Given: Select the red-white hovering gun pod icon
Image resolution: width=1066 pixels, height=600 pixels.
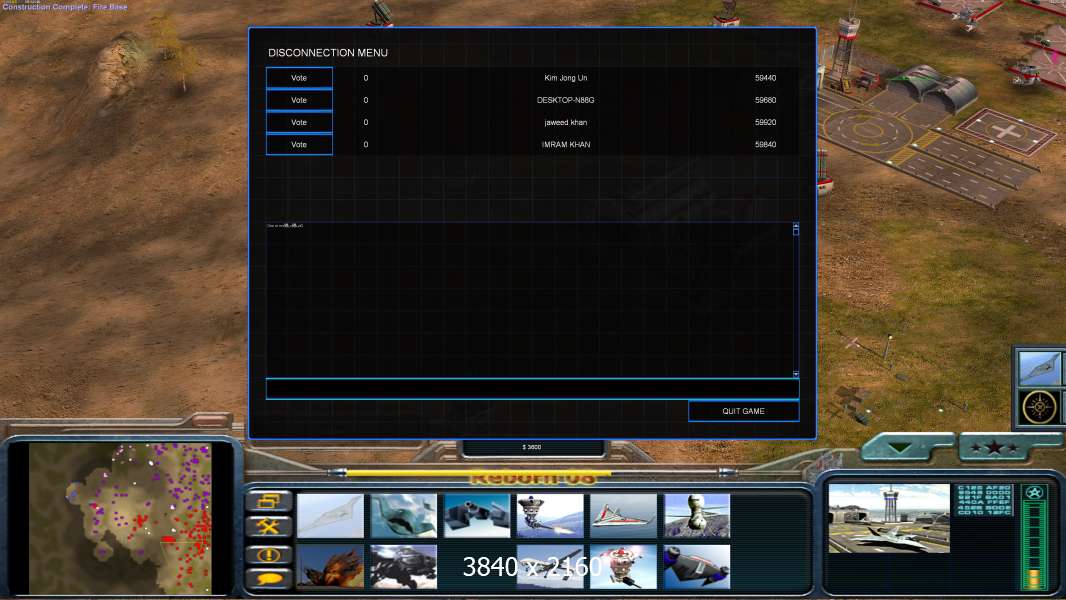Looking at the screenshot, I should [623, 567].
